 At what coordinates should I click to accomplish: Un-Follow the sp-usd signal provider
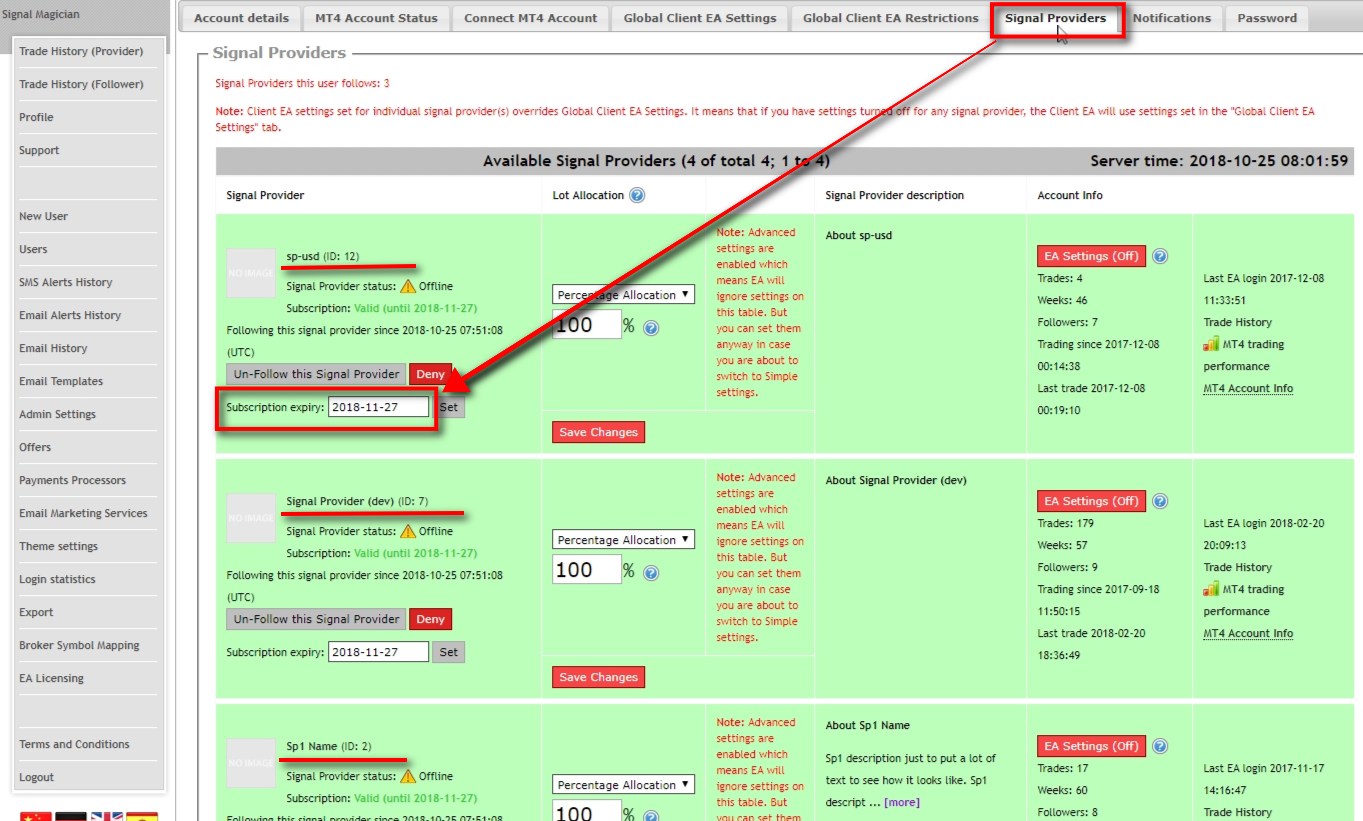[x=314, y=372]
